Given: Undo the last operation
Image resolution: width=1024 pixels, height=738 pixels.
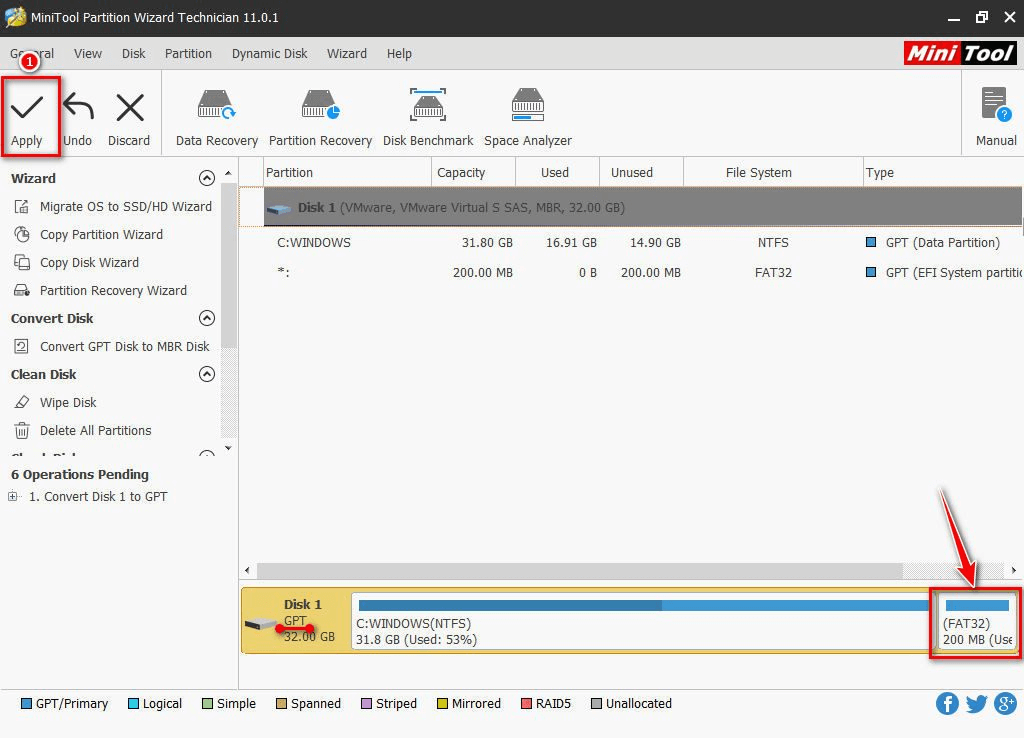Looking at the screenshot, I should (78, 119).
